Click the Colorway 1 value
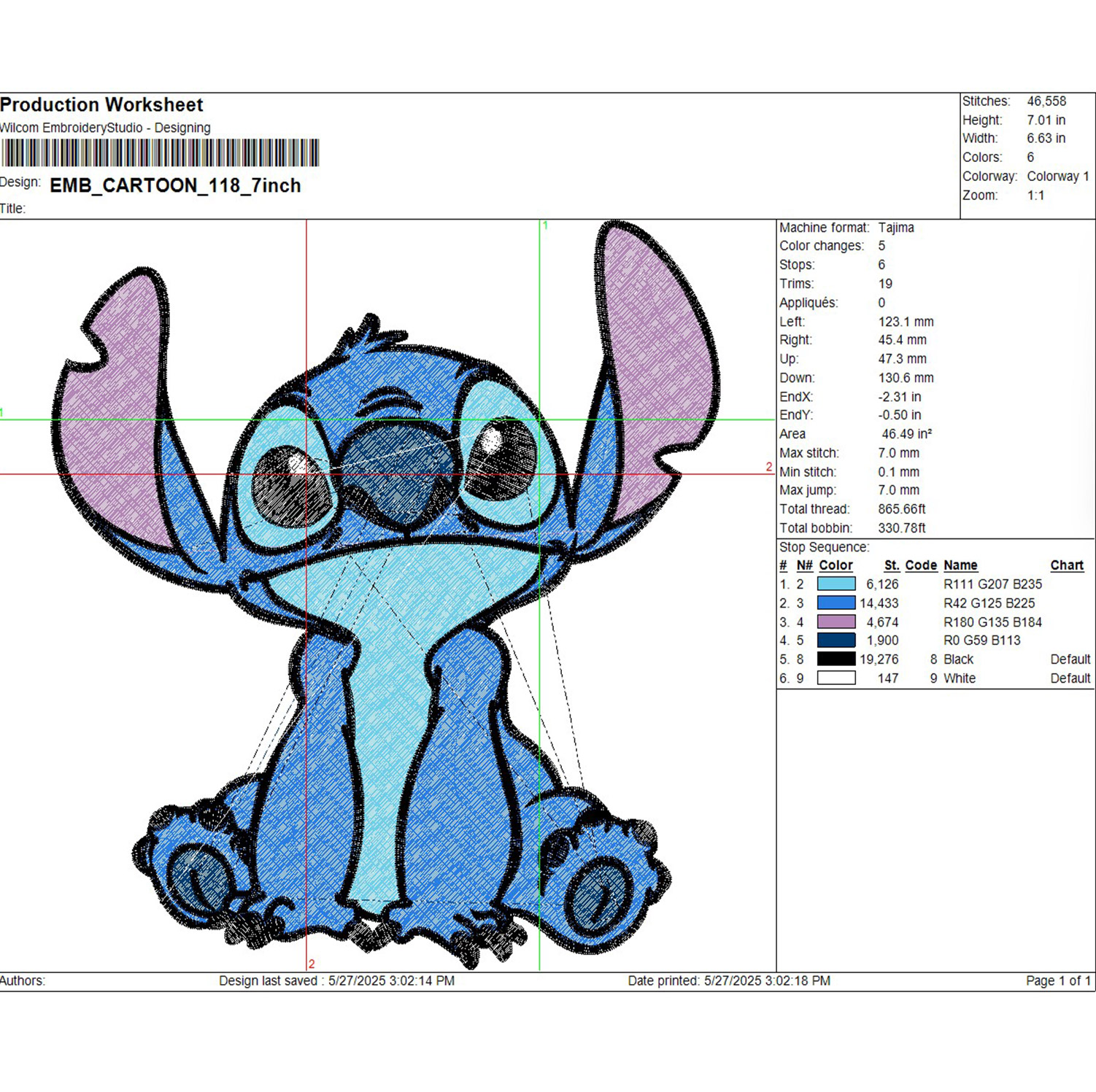This screenshot has height=1092, width=1096. pyautogui.click(x=1058, y=177)
